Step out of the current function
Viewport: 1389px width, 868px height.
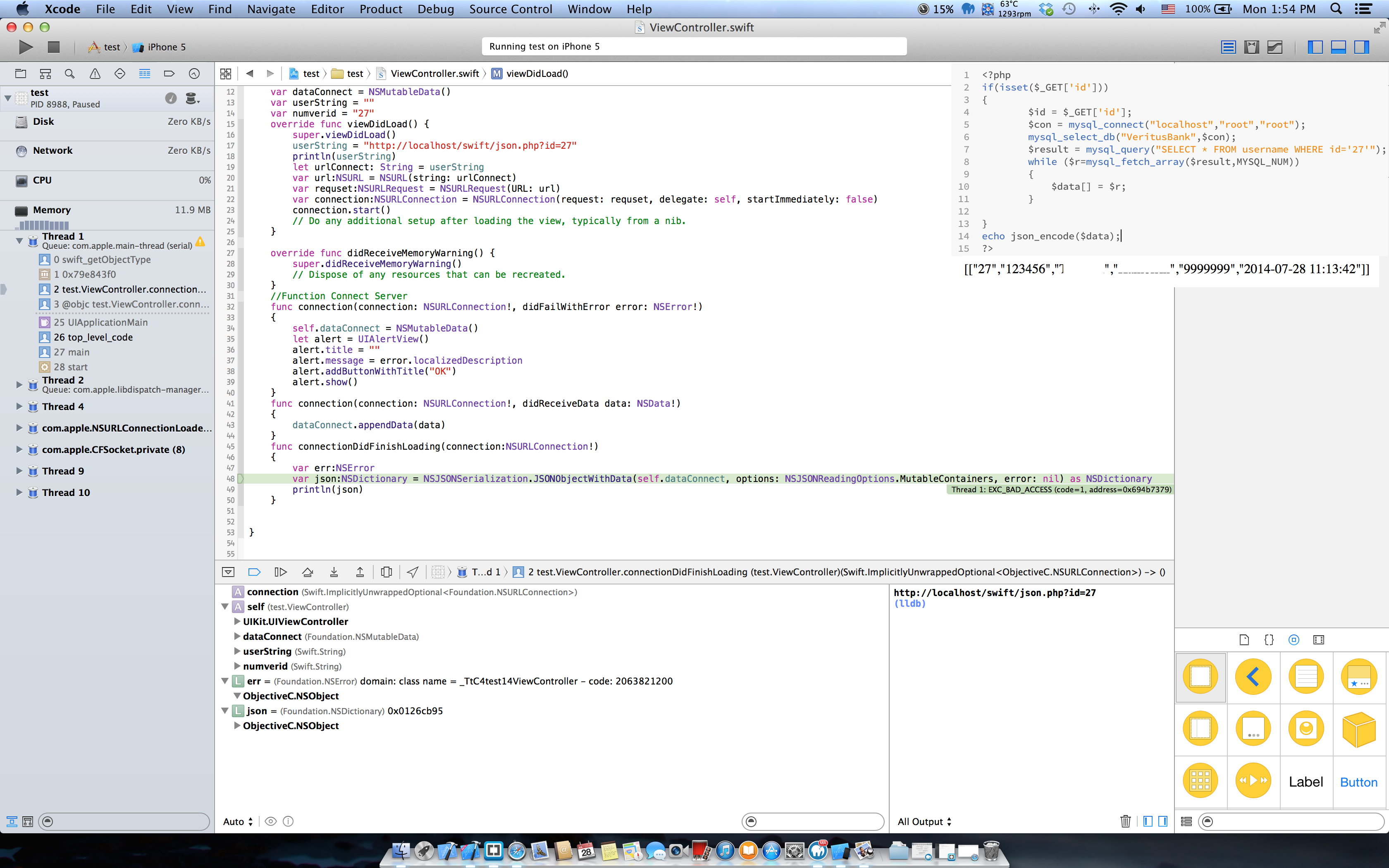(360, 572)
